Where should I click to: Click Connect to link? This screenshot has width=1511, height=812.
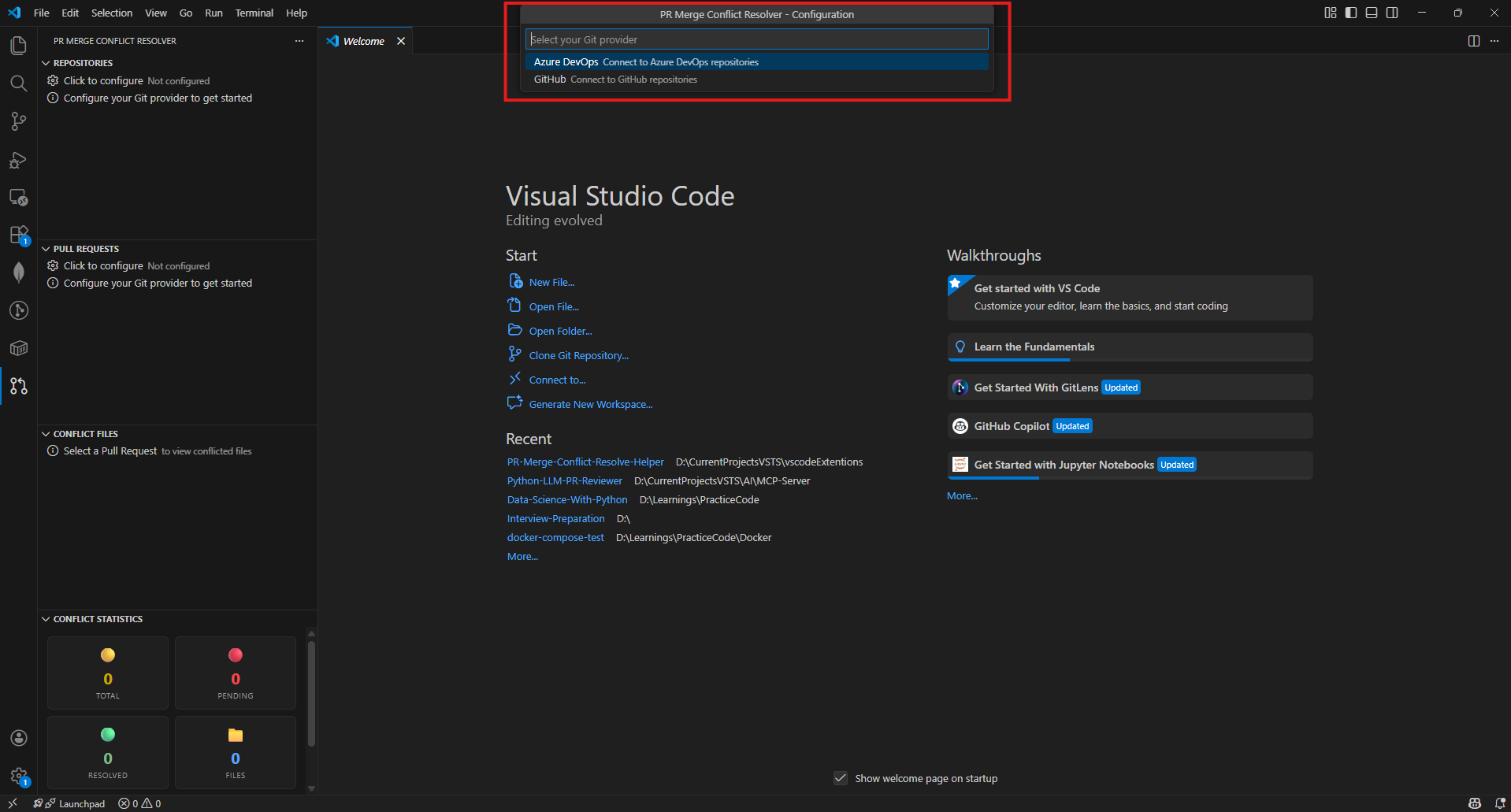(x=557, y=380)
